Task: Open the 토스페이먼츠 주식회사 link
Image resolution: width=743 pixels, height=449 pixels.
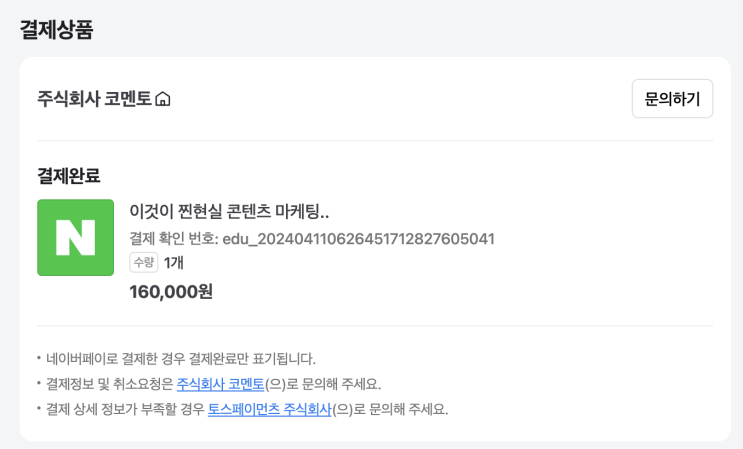Action: click(269, 409)
